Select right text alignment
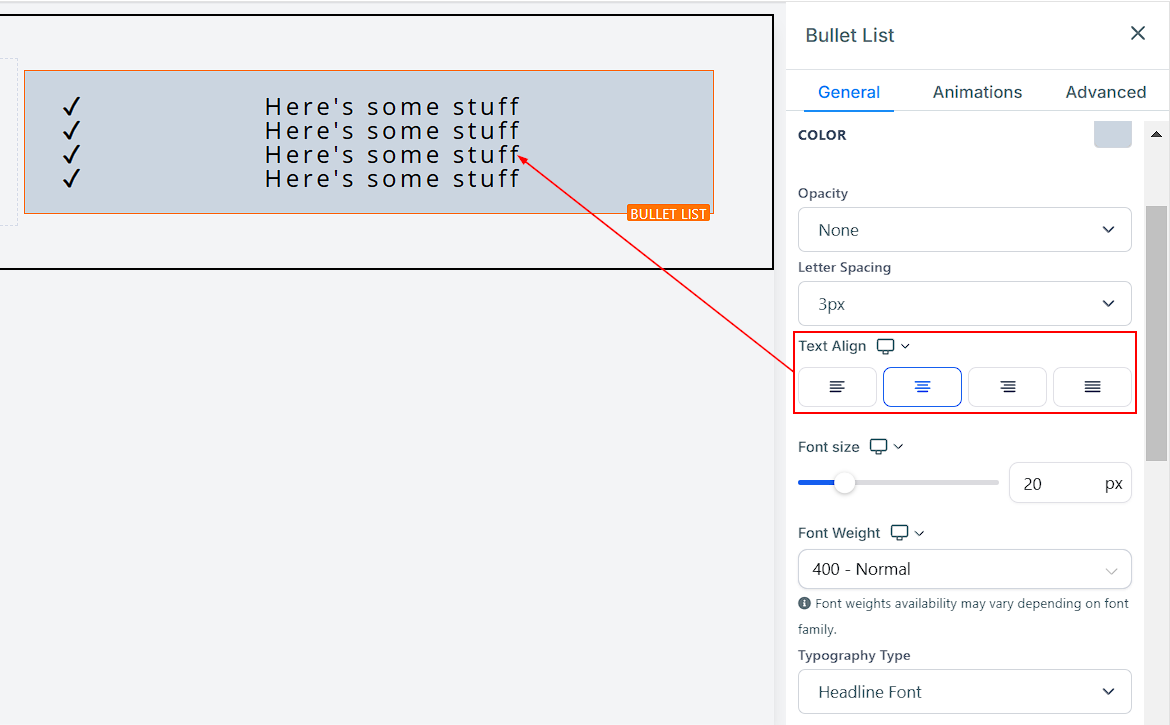This screenshot has height=725, width=1170. coord(1007,387)
